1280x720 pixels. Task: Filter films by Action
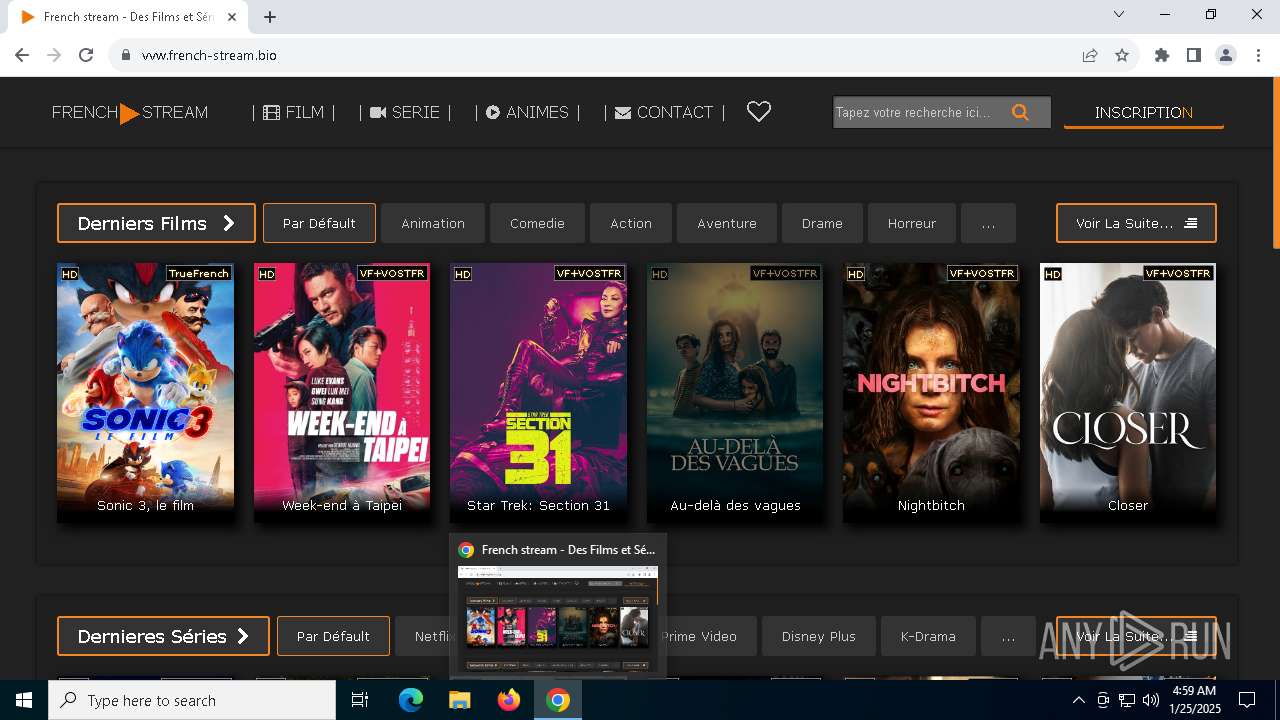pyautogui.click(x=631, y=223)
